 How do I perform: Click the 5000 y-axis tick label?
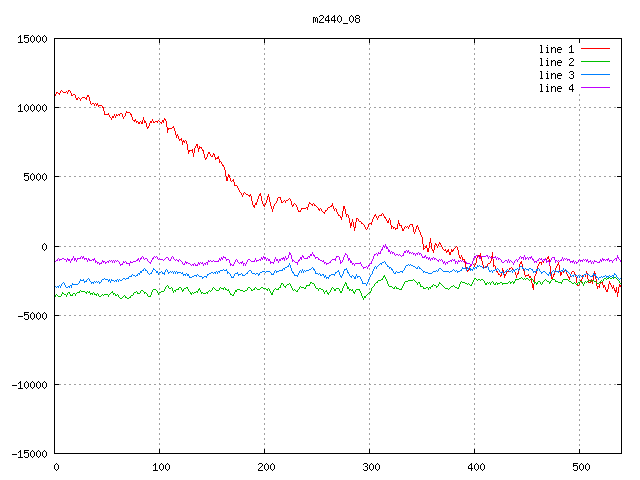(x=35, y=177)
